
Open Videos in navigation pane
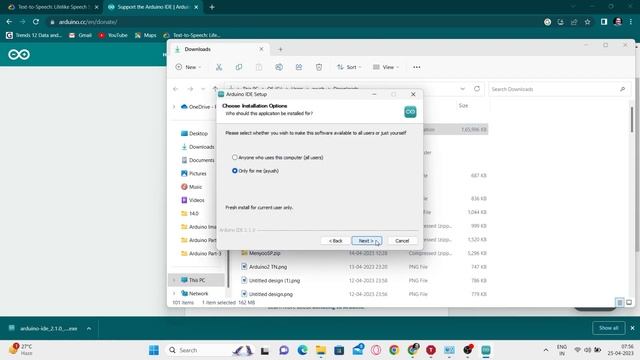point(193,200)
